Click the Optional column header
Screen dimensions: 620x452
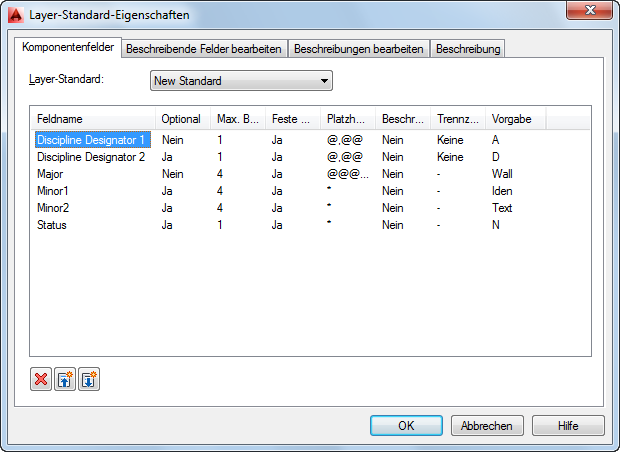[x=183, y=119]
